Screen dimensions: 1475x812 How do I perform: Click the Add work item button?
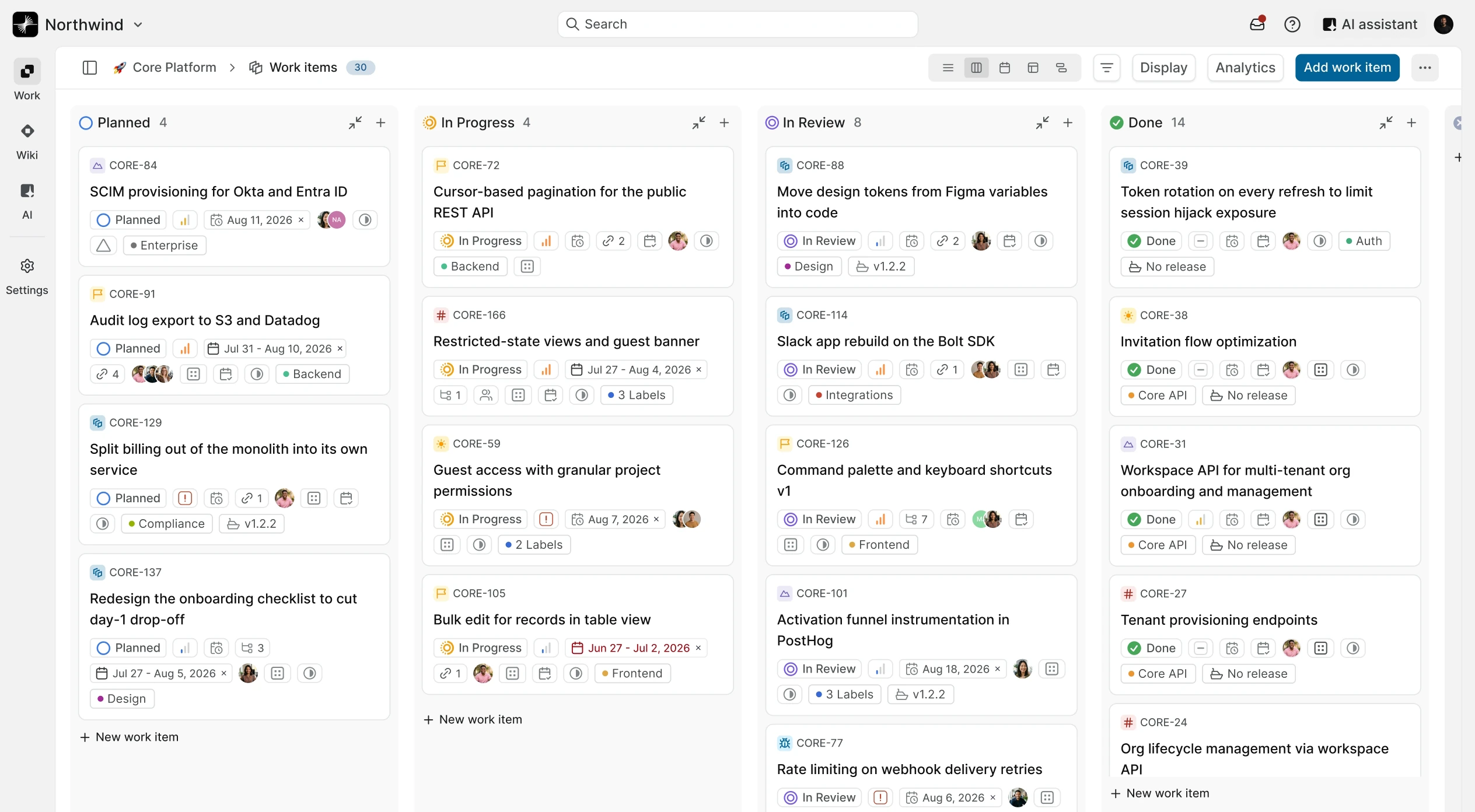(x=1347, y=68)
